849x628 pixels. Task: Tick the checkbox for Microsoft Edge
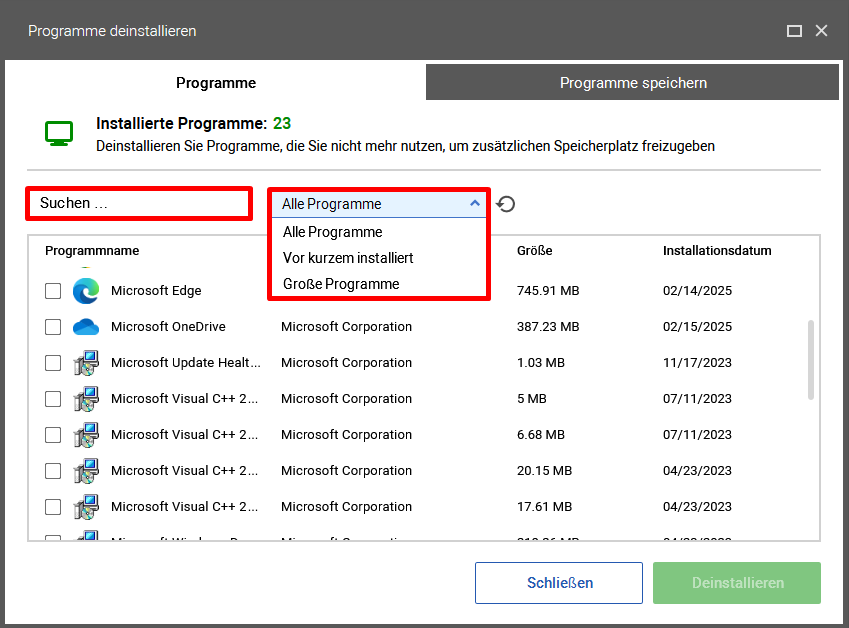(53, 291)
